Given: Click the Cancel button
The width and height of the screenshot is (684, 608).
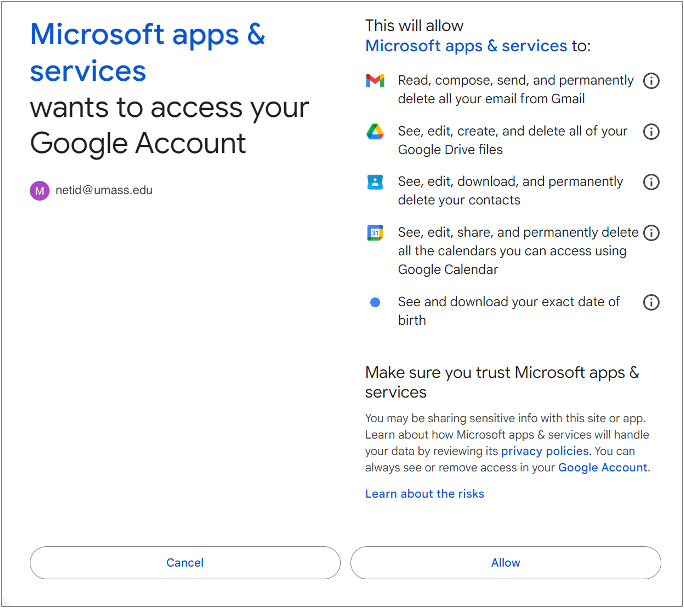Looking at the screenshot, I should [185, 563].
